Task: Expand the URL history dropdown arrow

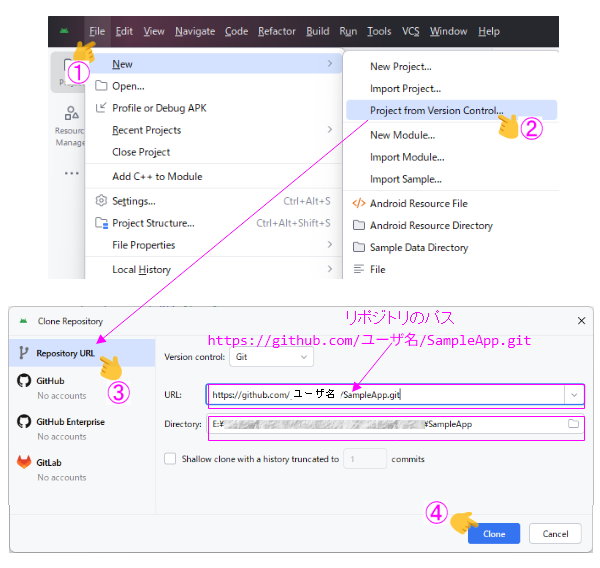Action: pos(573,395)
